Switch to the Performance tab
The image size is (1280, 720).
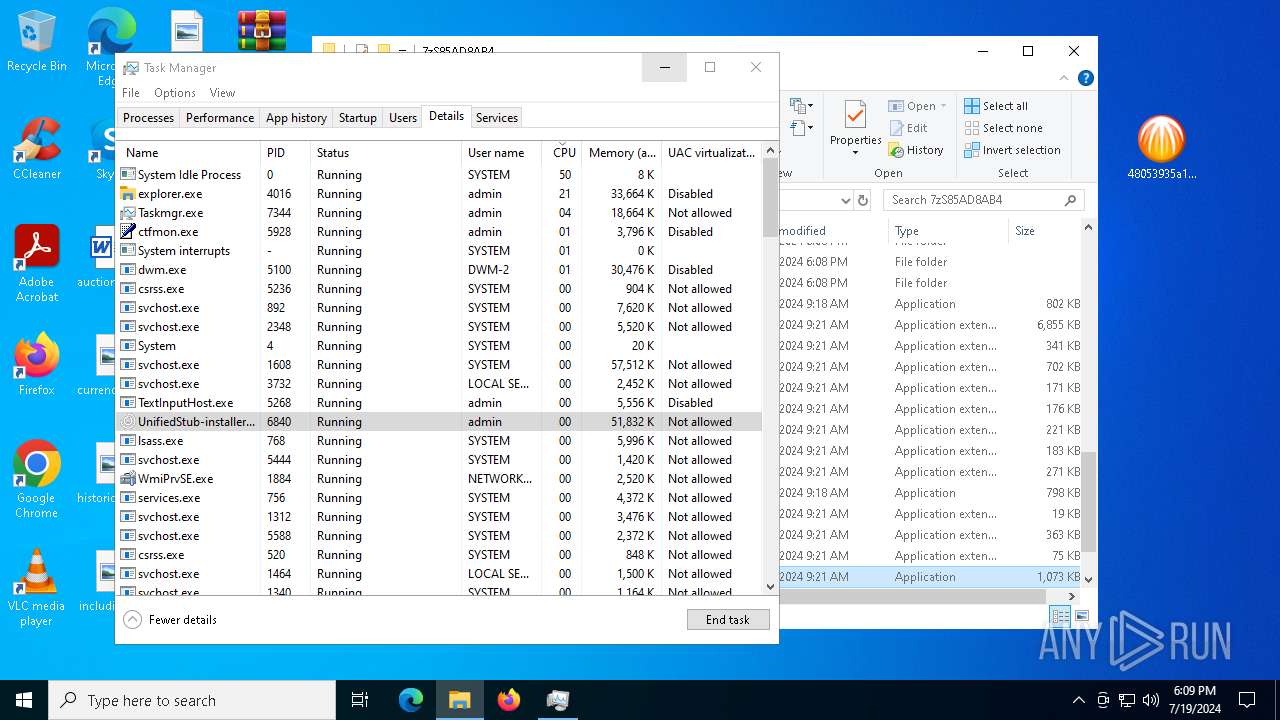click(x=220, y=118)
